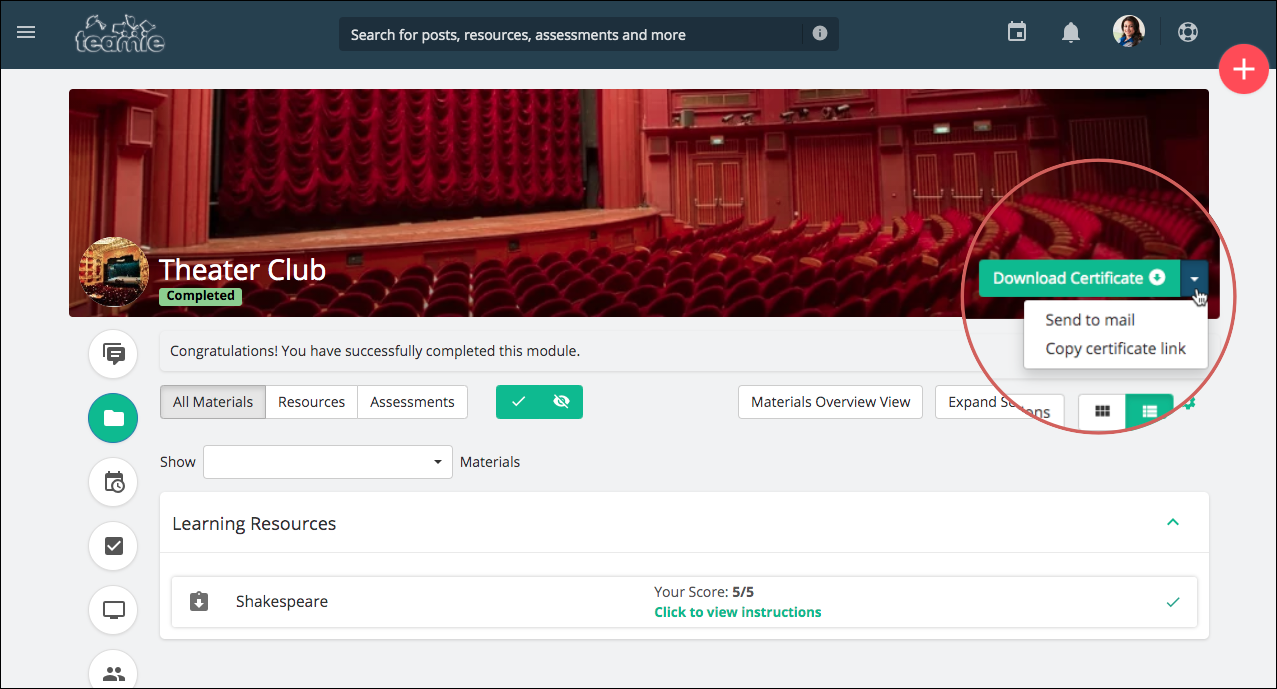Switch to All Materials tab
The height and width of the screenshot is (689, 1277).
tap(213, 402)
